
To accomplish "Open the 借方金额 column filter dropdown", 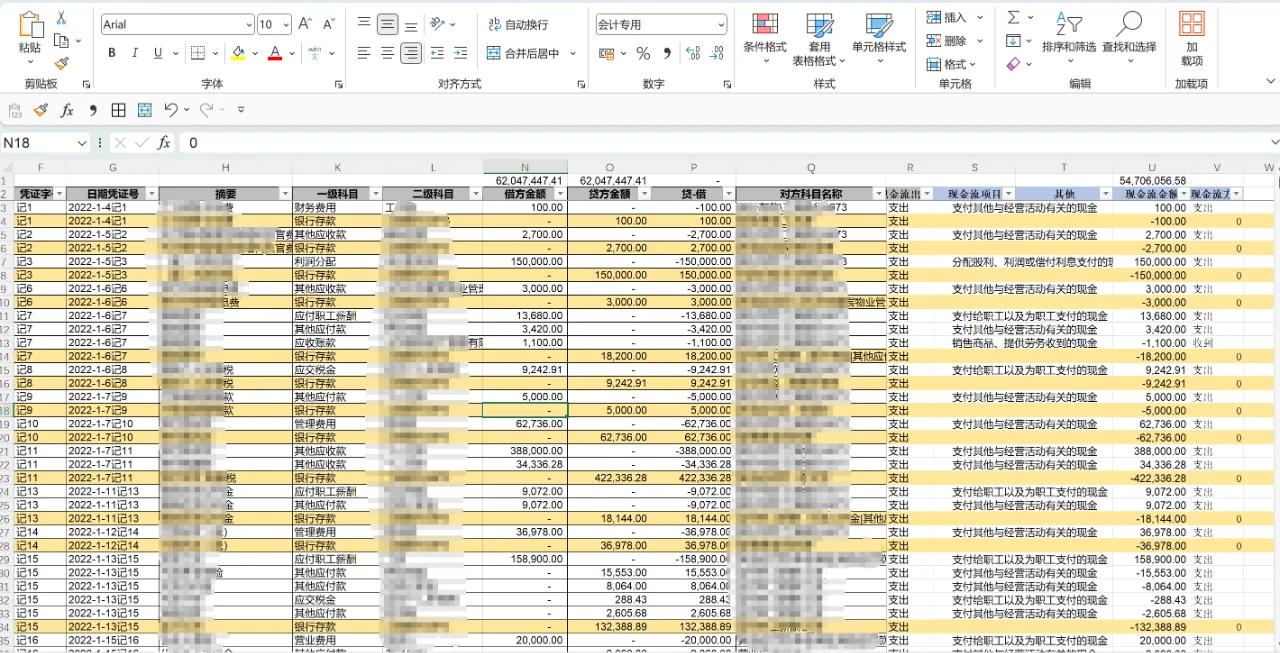I will click(558, 194).
